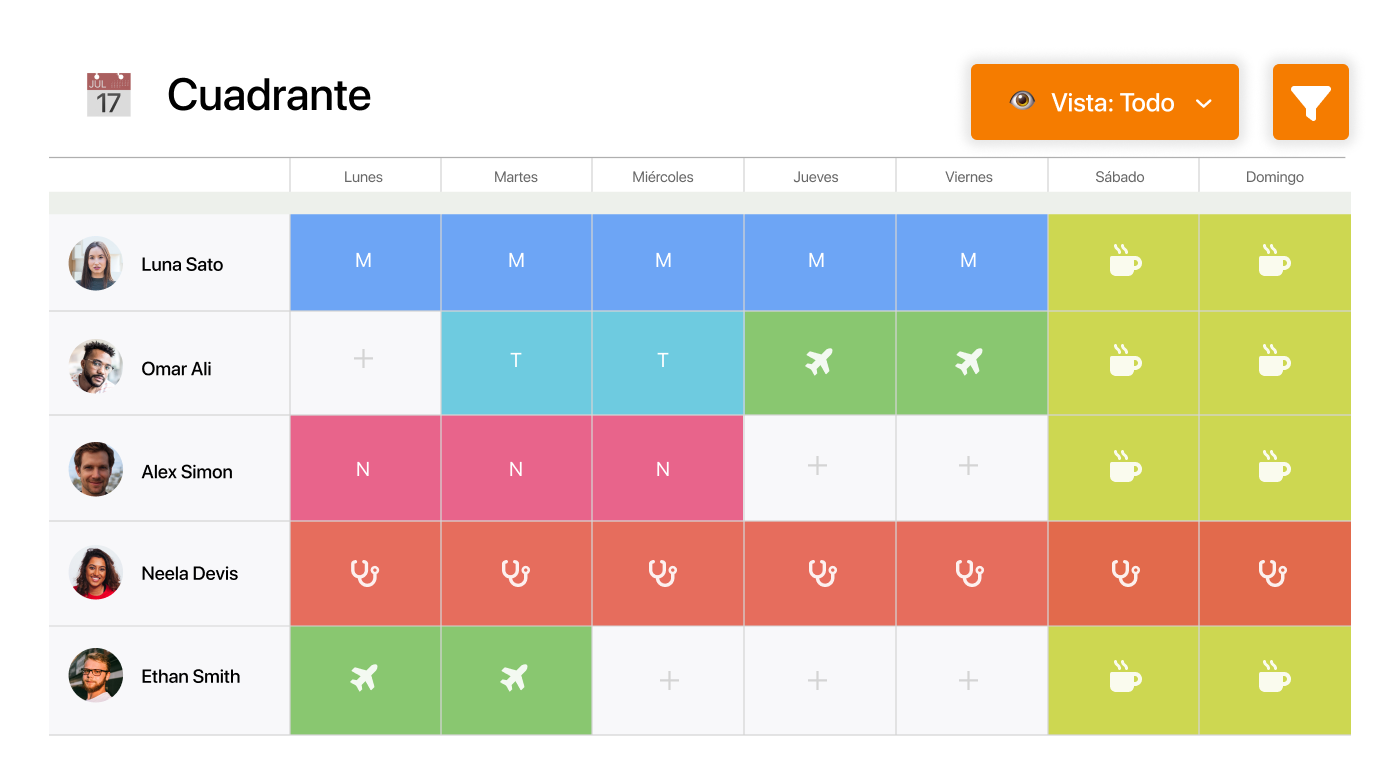Screen dimensions: 1400x772
Task: Click the calendar icon beside Cuadrante
Action: pos(108,95)
